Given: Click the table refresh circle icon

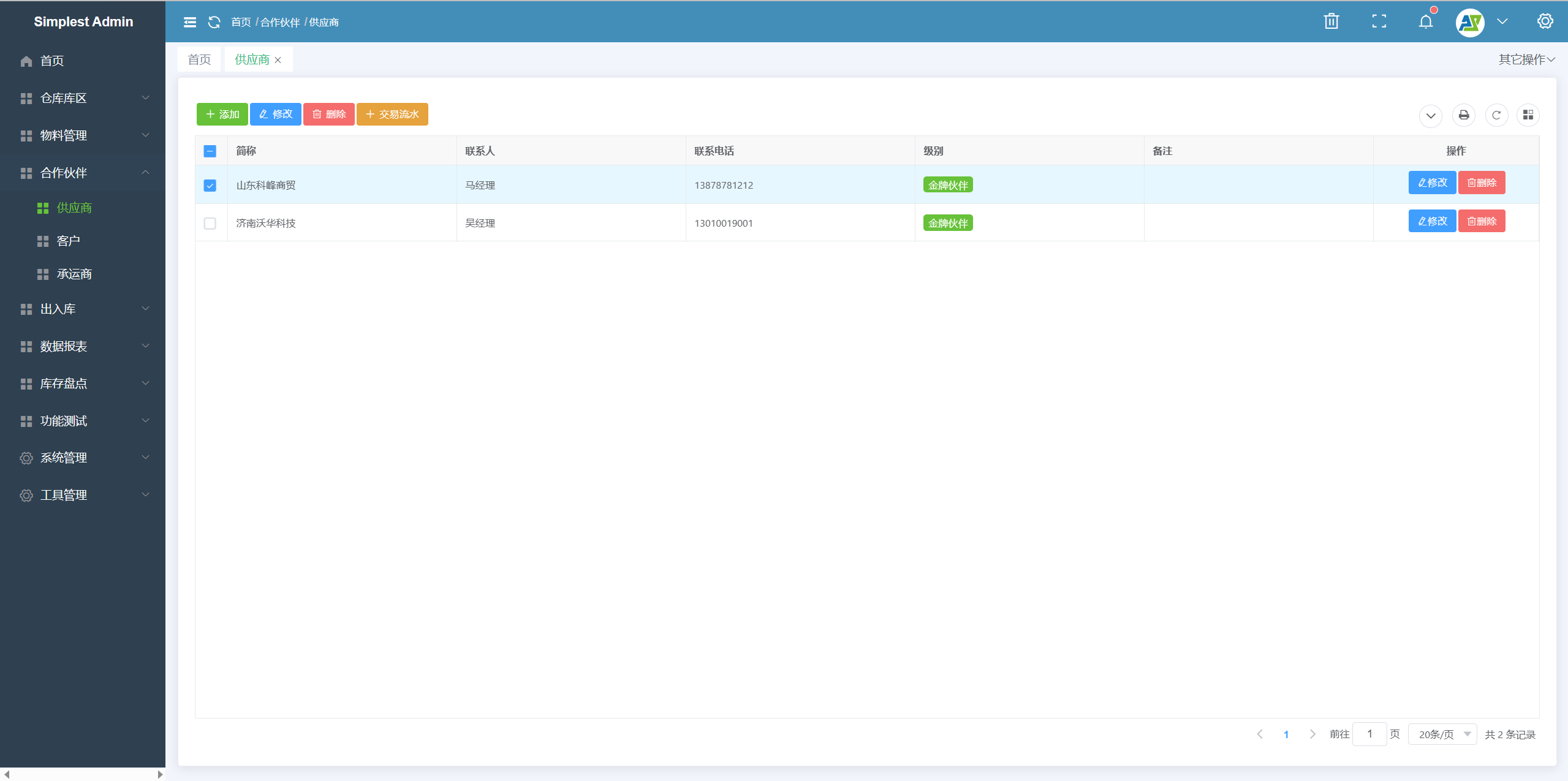Looking at the screenshot, I should coord(1496,115).
